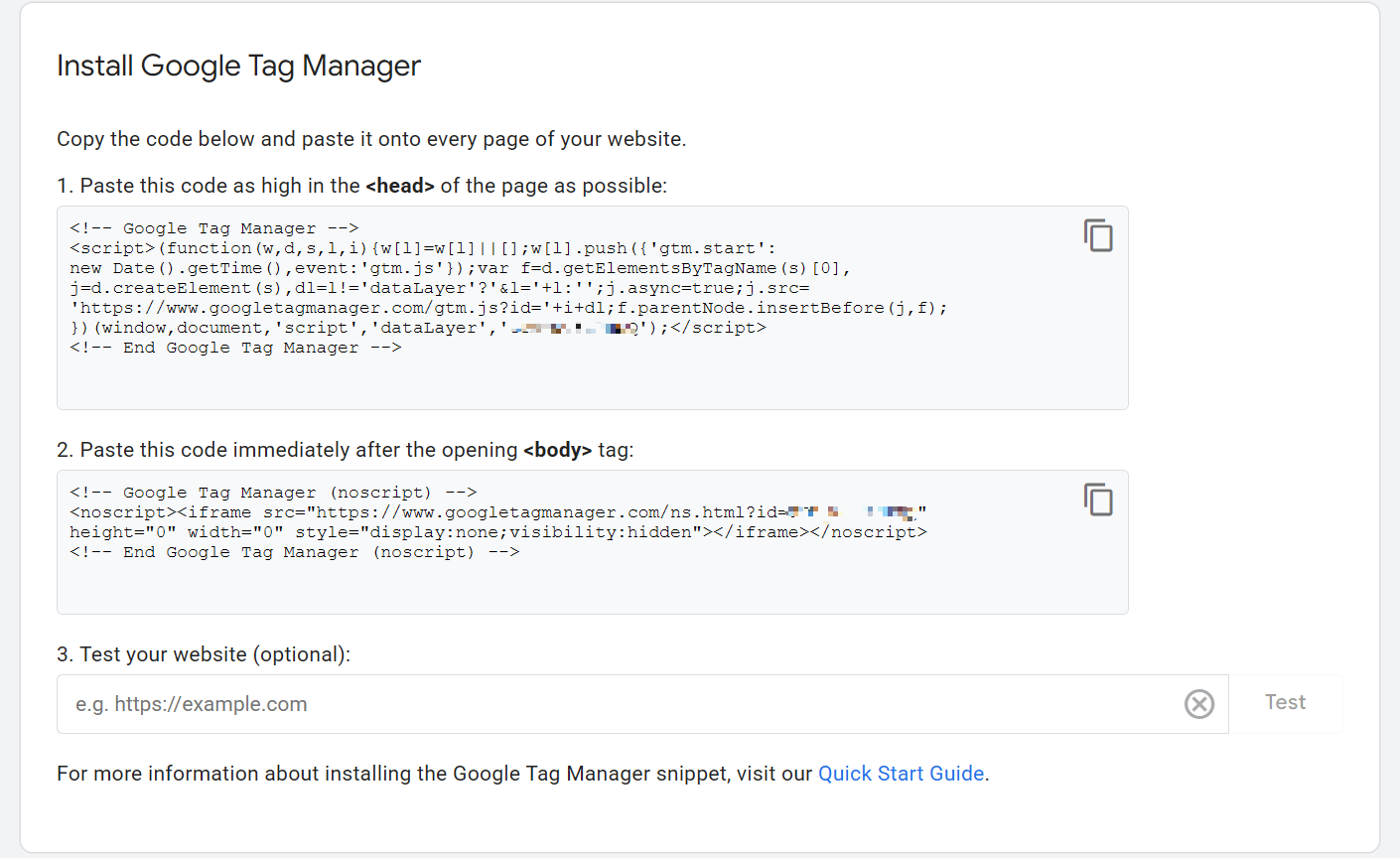Click the 'Install Google Tag Manager' heading

(x=238, y=66)
